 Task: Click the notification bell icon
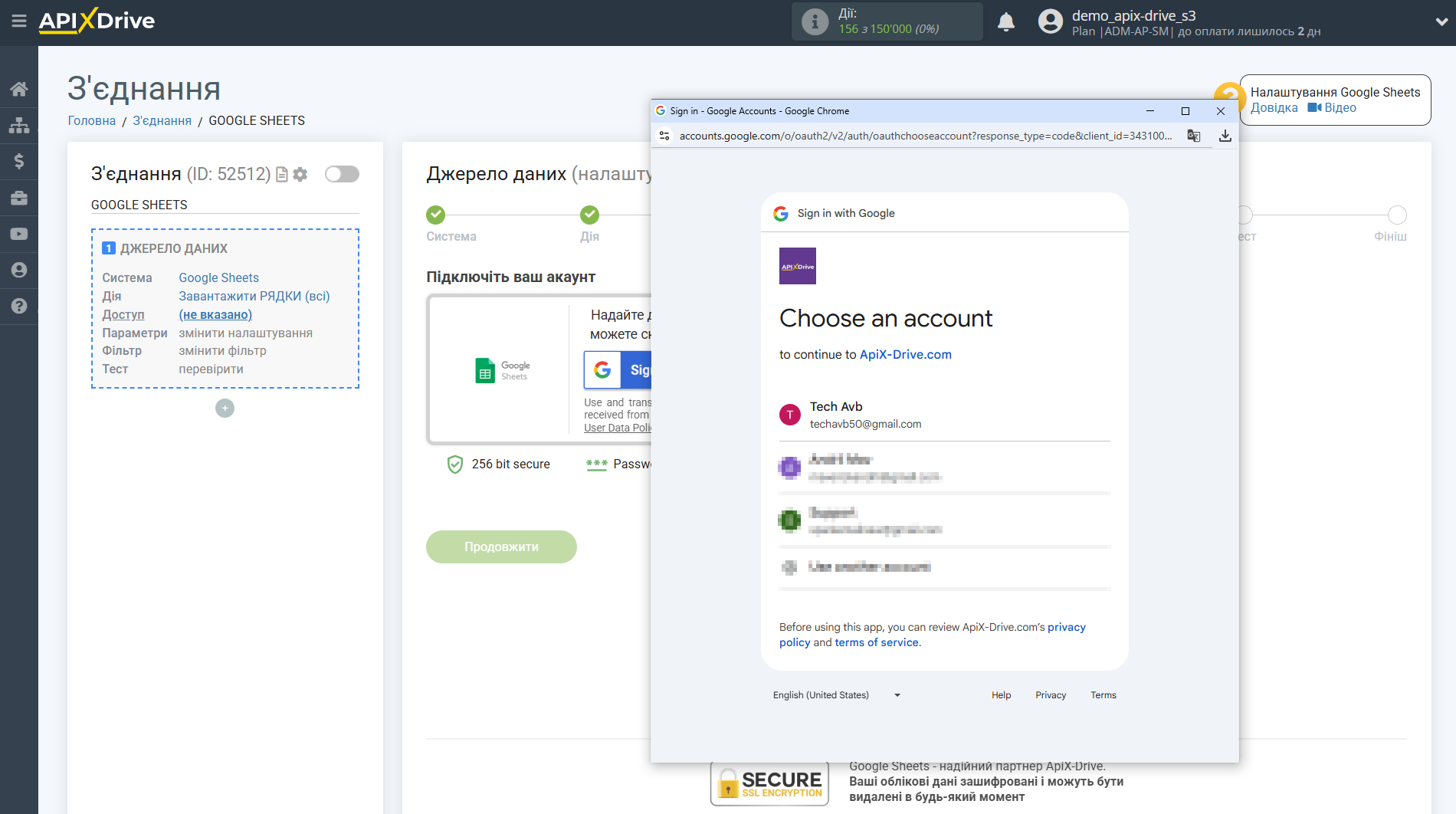point(1006,22)
